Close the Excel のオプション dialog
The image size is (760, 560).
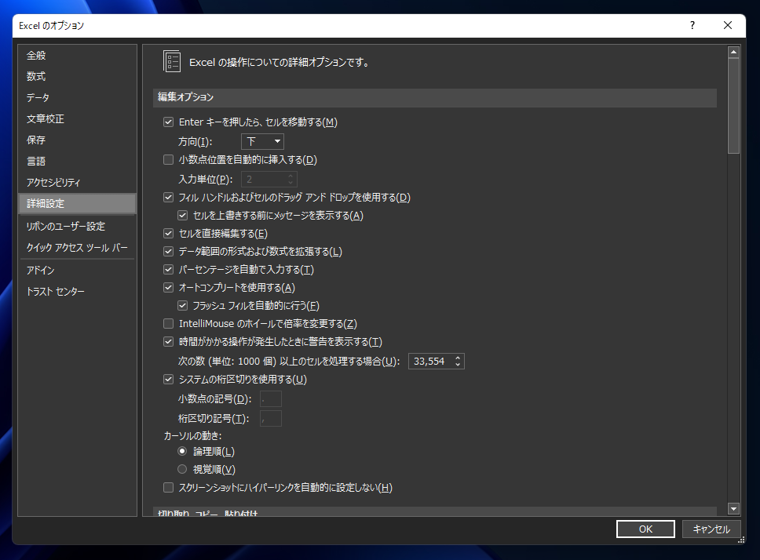click(x=728, y=25)
